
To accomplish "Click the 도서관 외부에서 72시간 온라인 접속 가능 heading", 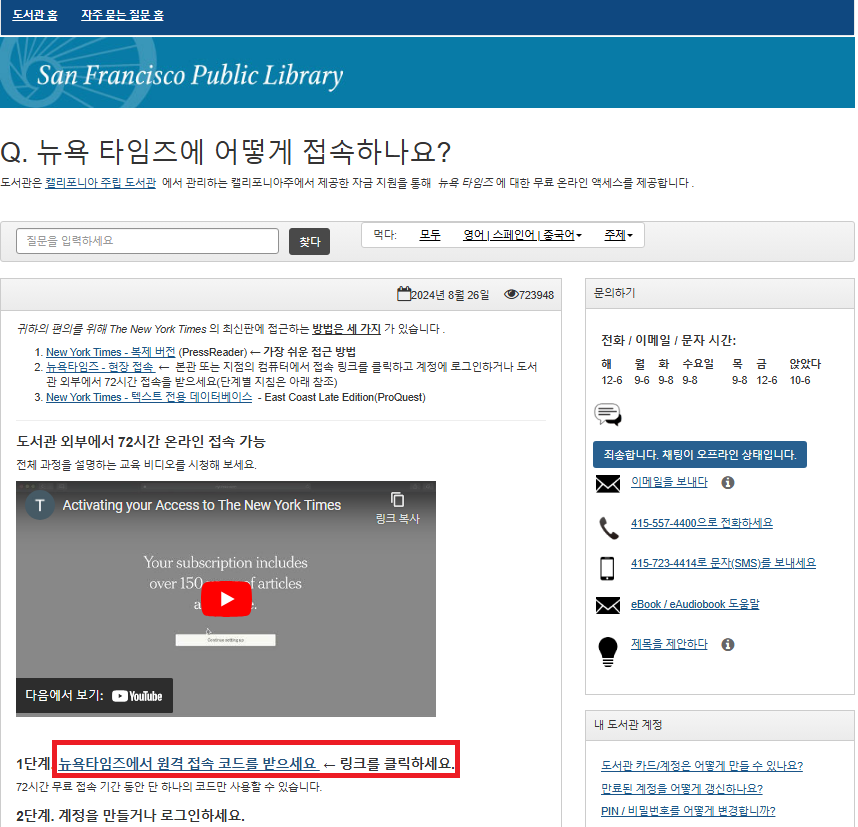I will 141,442.
